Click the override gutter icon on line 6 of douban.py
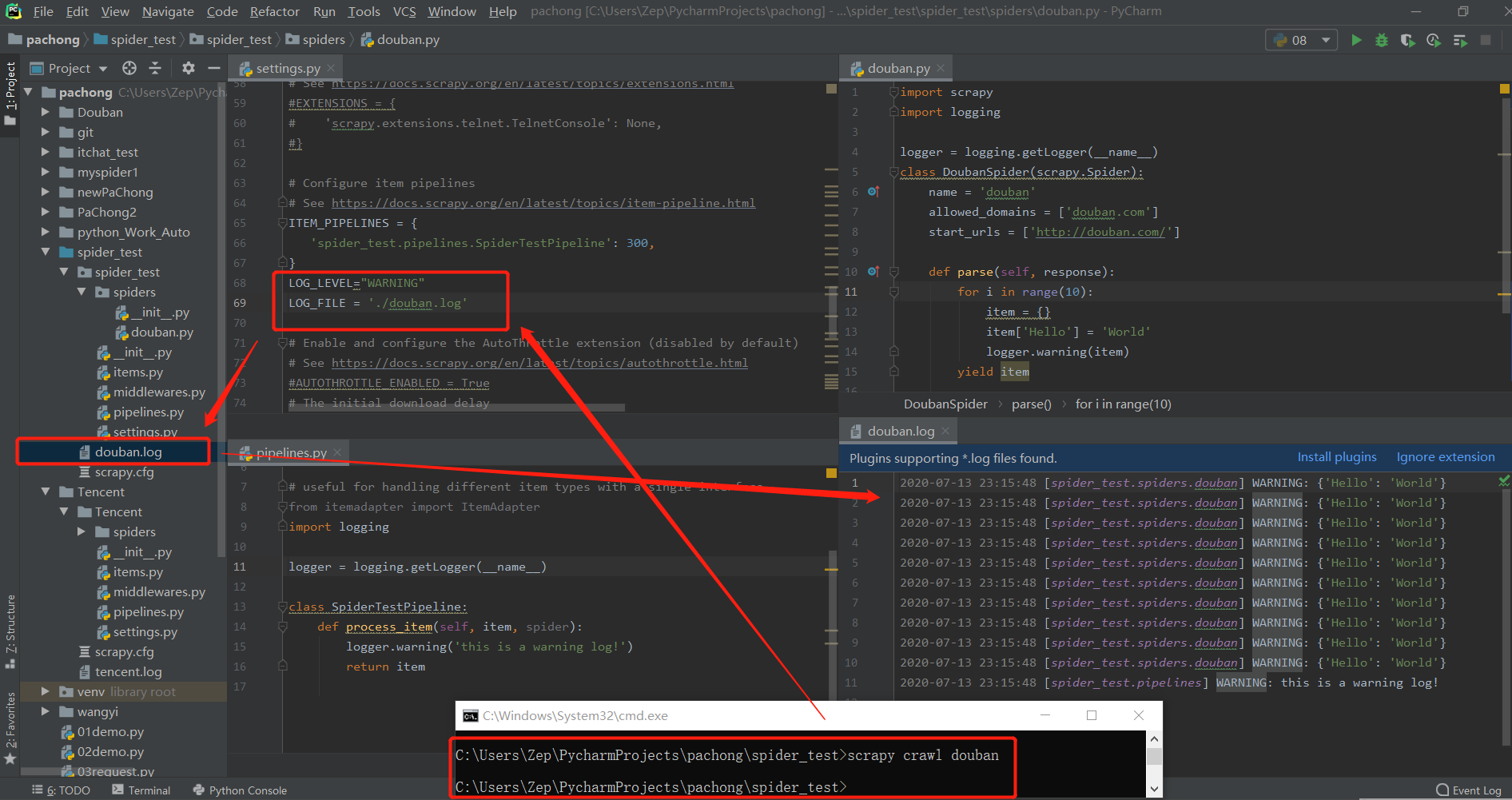The width and height of the screenshot is (1512, 800). 873,192
